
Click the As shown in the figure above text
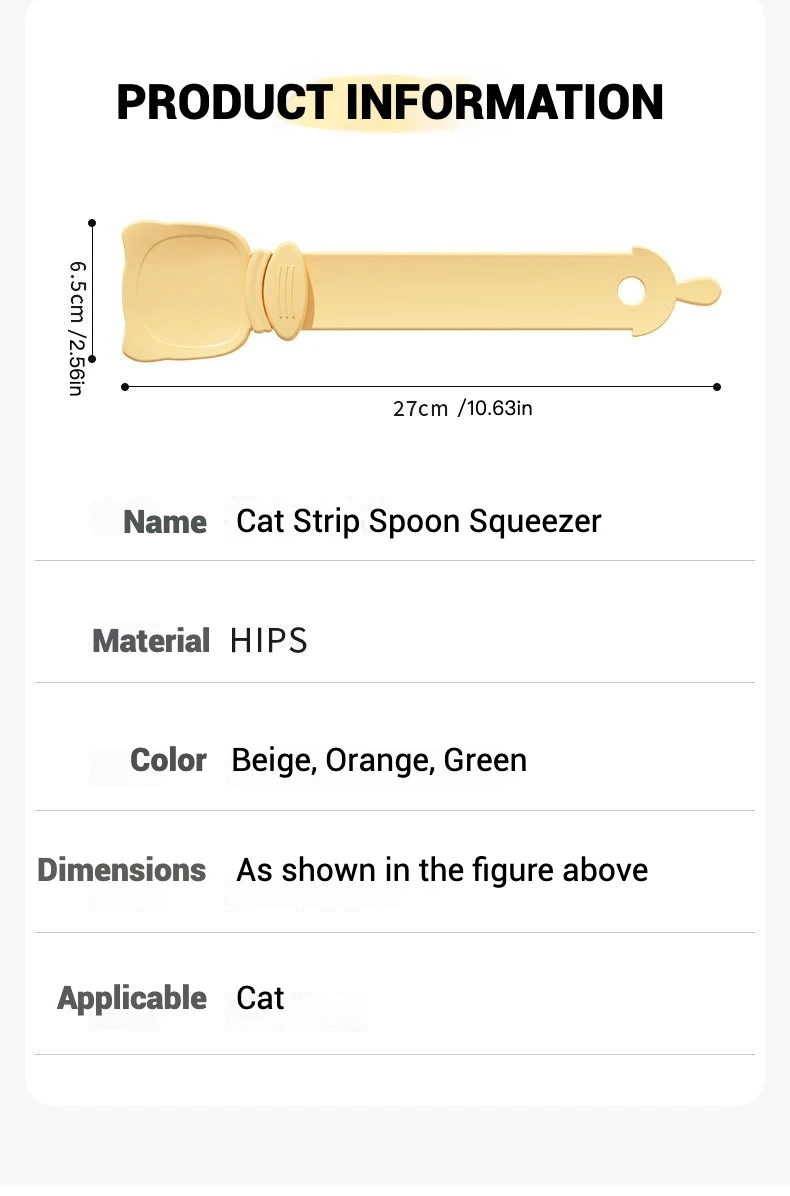[442, 870]
